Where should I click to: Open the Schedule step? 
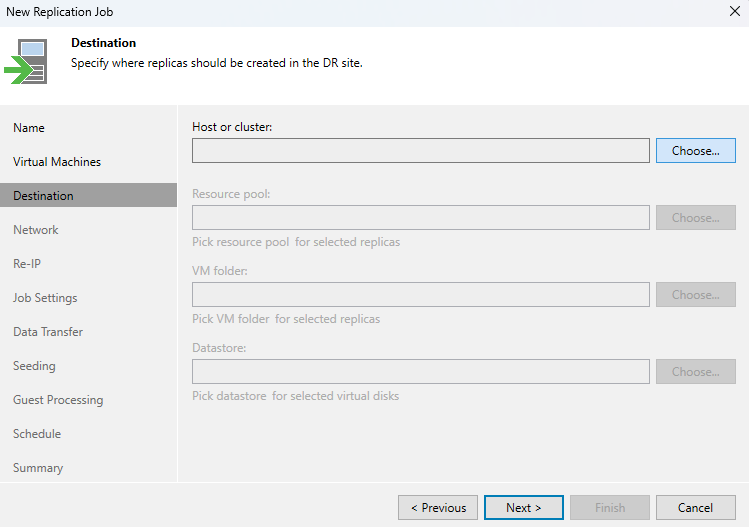(x=37, y=434)
